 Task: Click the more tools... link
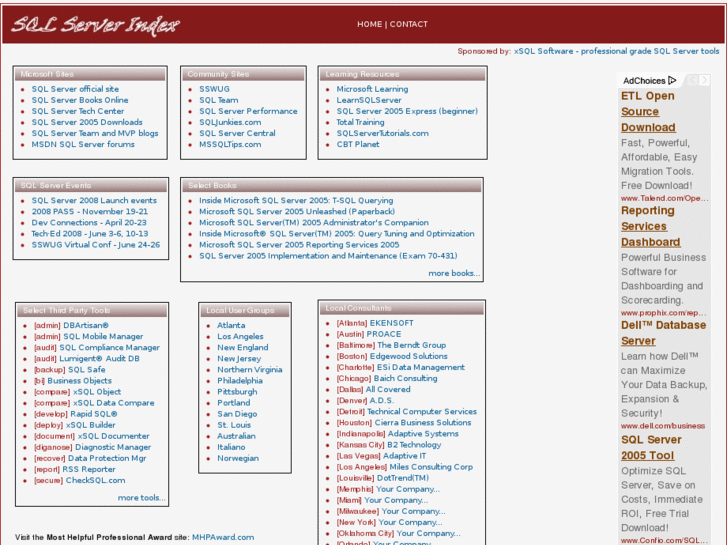click(x=141, y=498)
